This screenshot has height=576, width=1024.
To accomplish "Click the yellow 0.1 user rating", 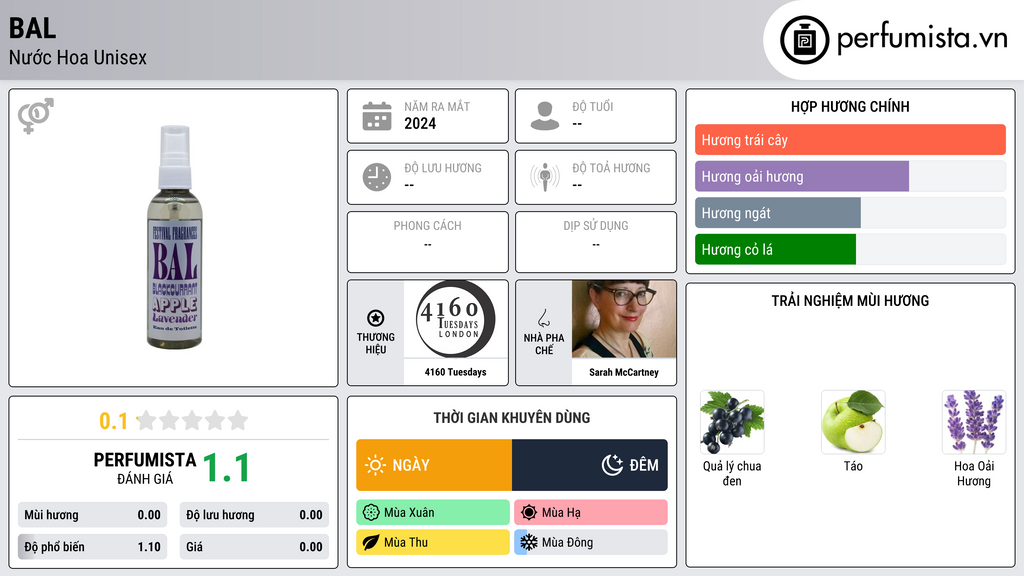I will (x=114, y=421).
